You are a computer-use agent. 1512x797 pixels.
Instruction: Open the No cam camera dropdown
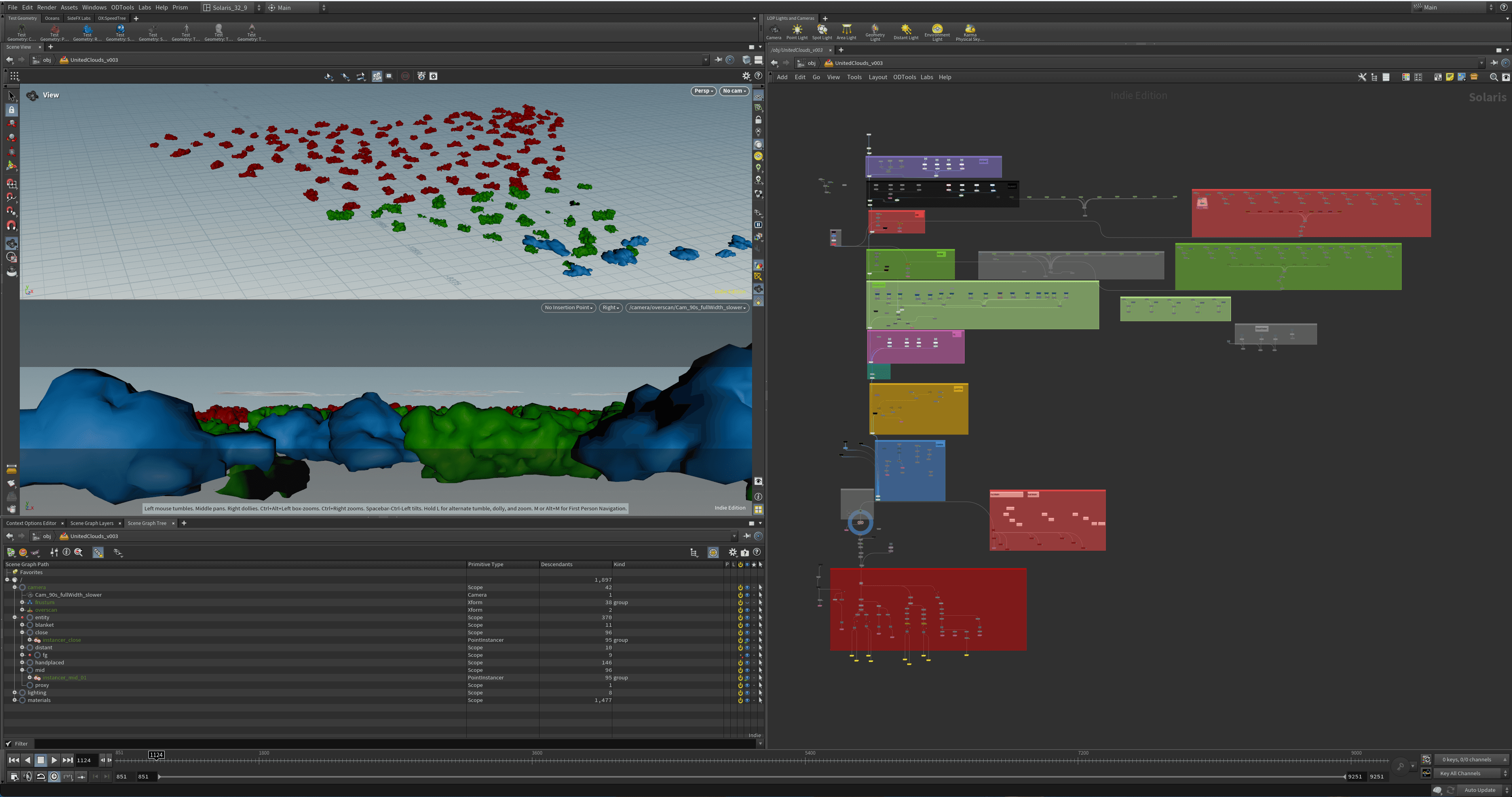(734, 91)
